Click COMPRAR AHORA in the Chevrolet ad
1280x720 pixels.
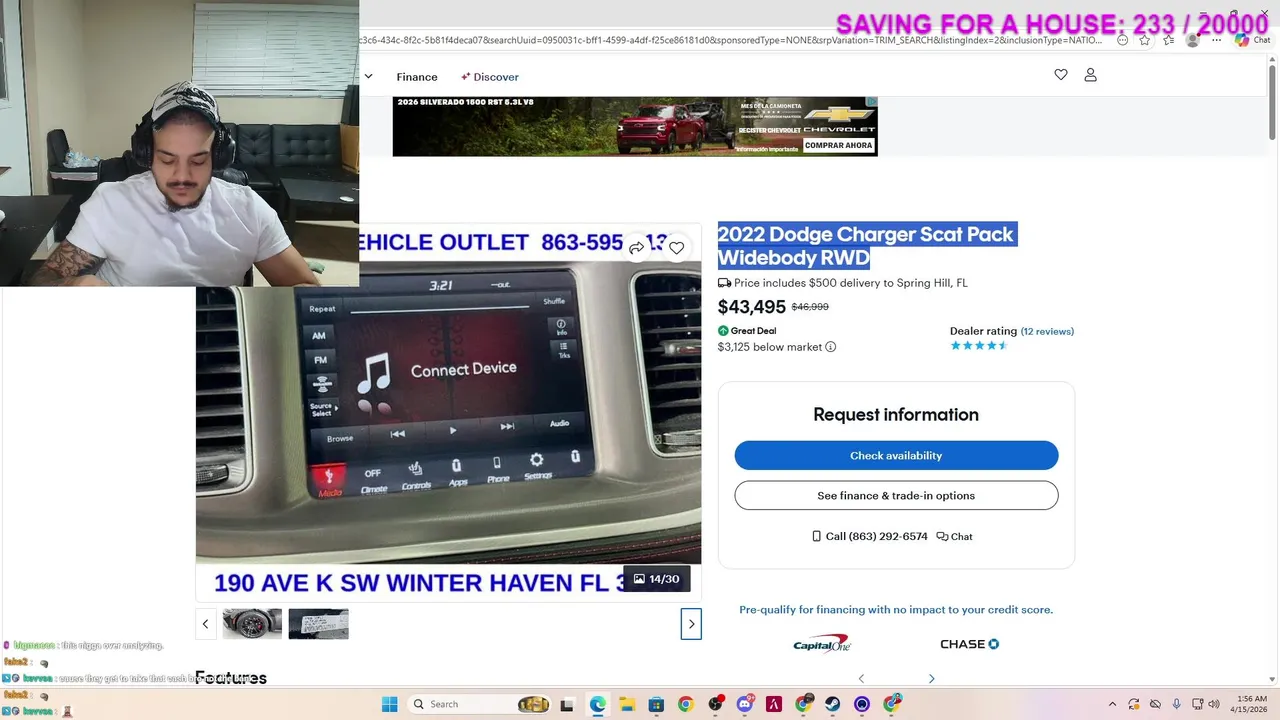[x=838, y=145]
